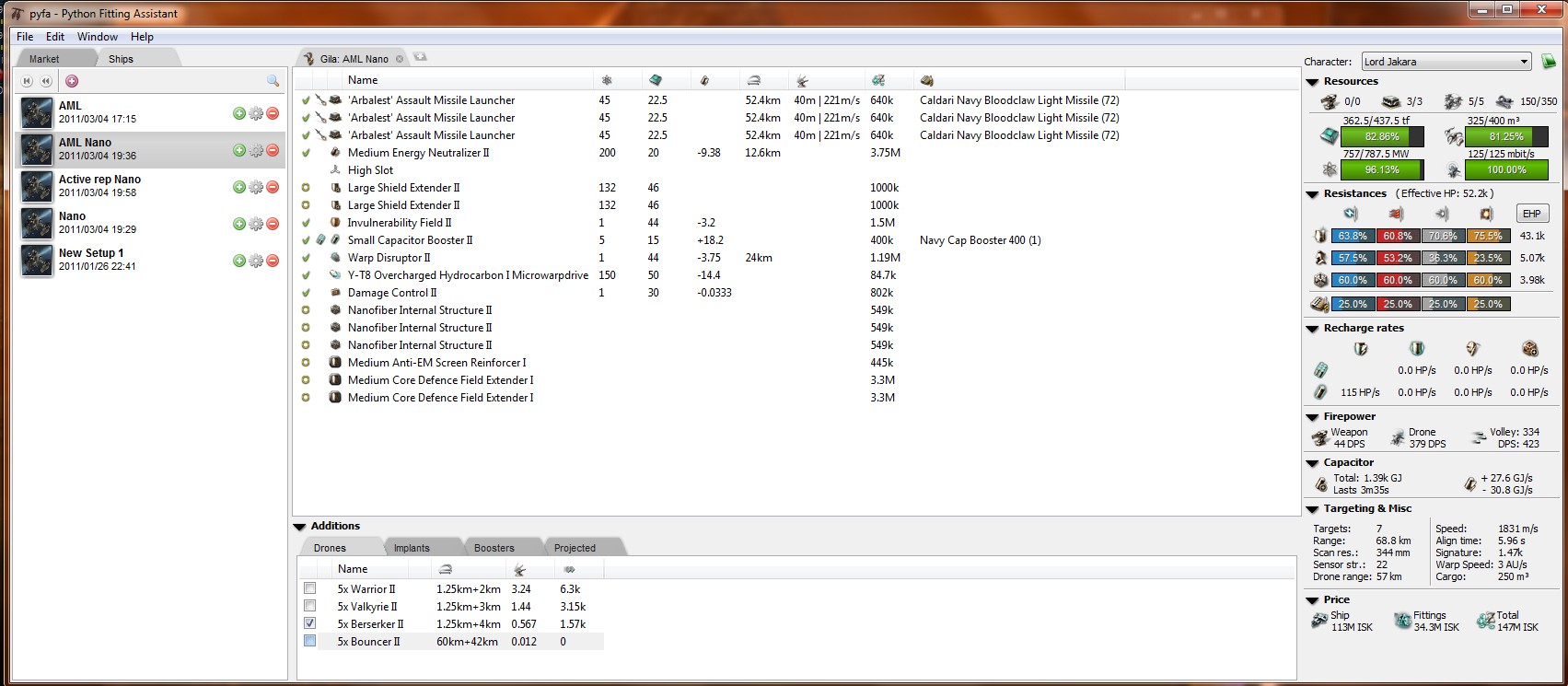The width and height of the screenshot is (1568, 686).
Task: Click the double-arrow back icon in ship browser
Action: pos(45,81)
